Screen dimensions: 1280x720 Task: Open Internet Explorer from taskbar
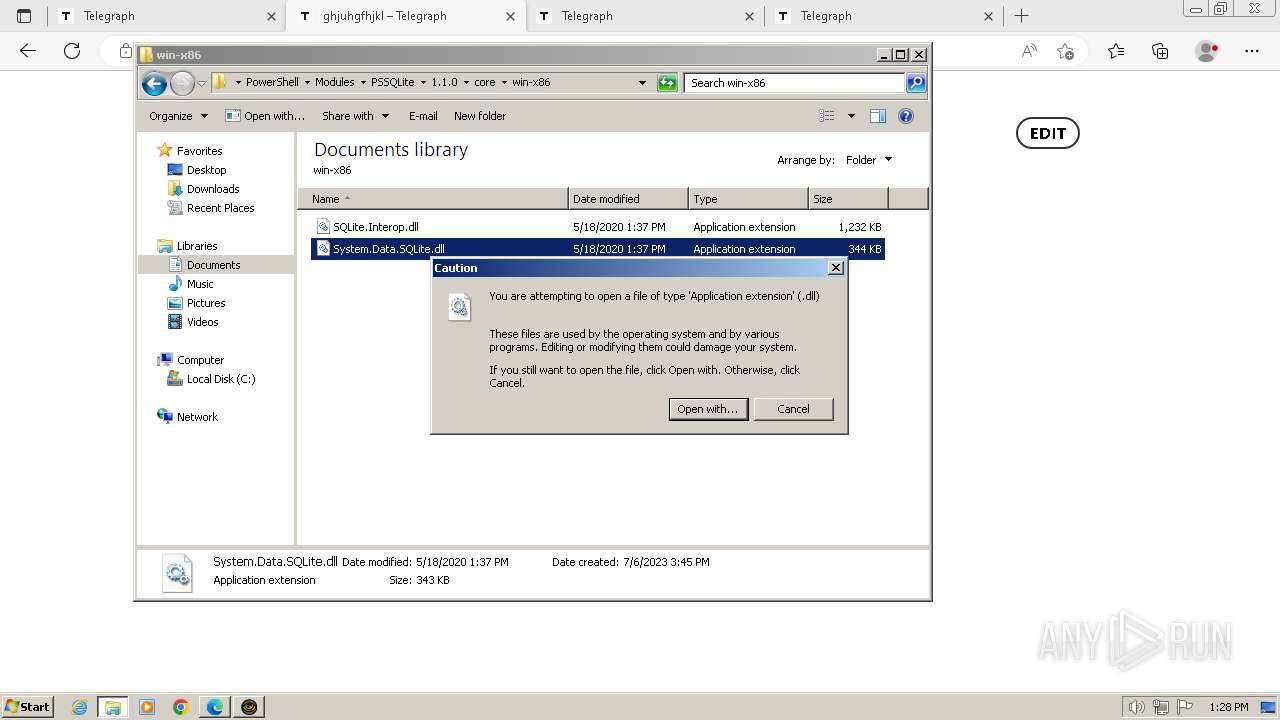click(80, 707)
